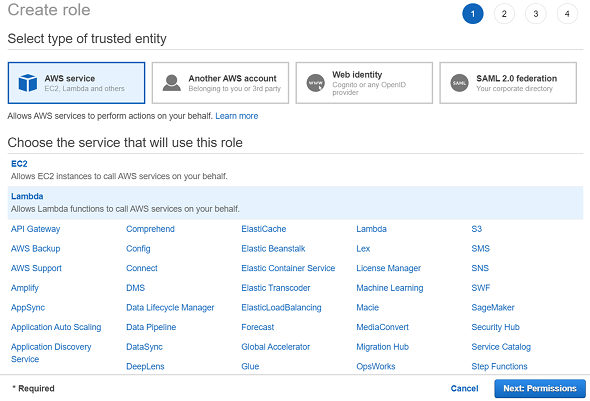
Task: Click the SAML federation round icon
Action: [x=459, y=83]
